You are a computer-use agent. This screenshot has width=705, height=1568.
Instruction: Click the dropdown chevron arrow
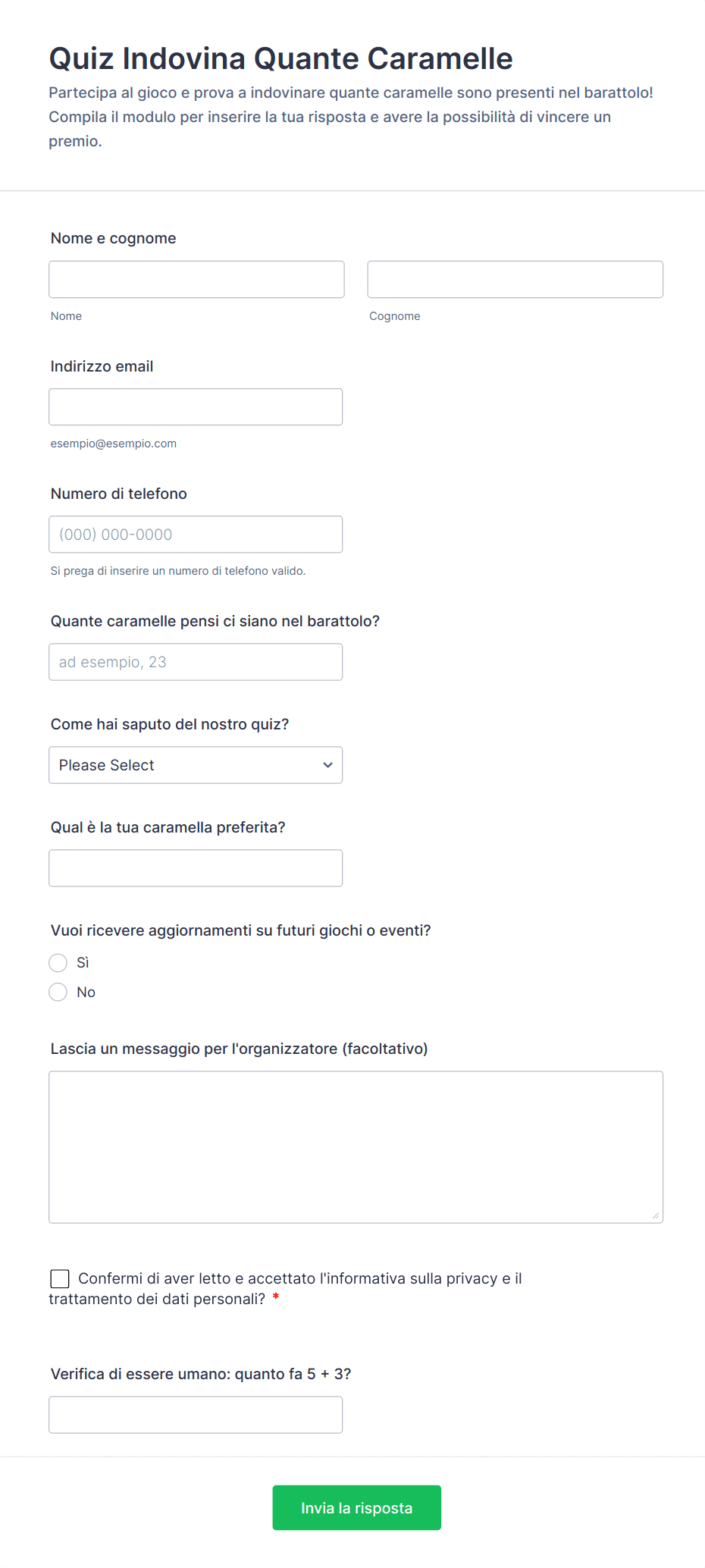tap(327, 765)
